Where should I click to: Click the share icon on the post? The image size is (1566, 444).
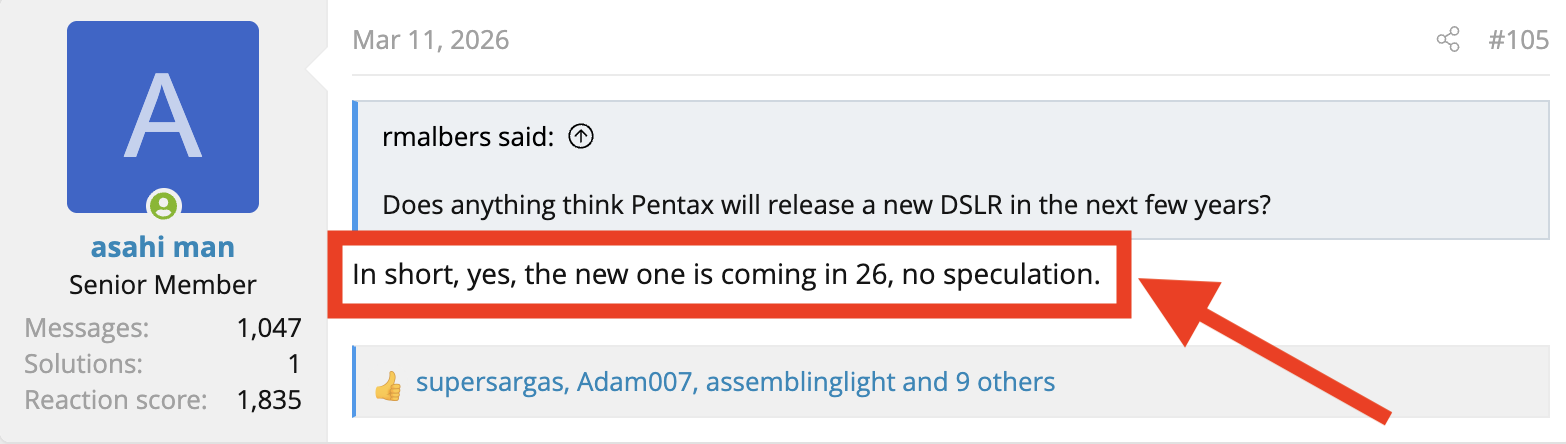(x=1447, y=40)
